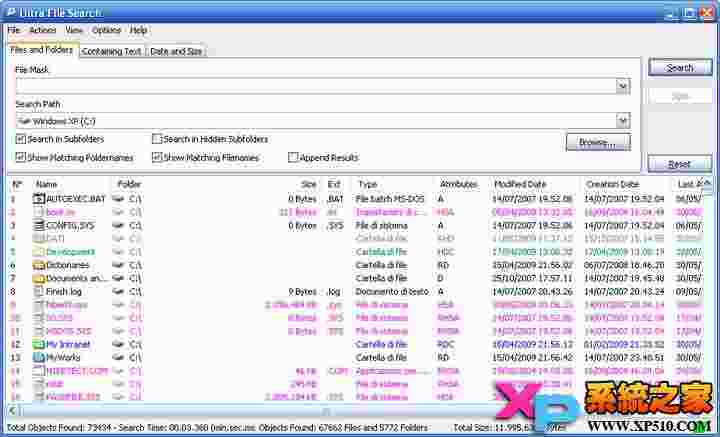Click the drive icon in Documents an... row
This screenshot has height=437, width=720.
[x=119, y=279]
